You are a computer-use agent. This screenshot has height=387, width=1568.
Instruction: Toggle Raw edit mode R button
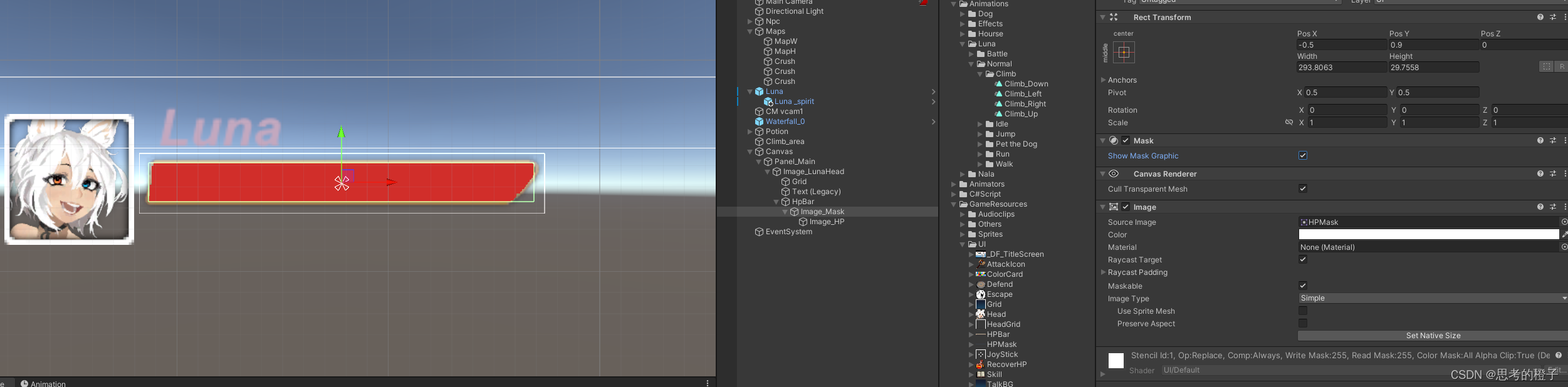[1561, 66]
